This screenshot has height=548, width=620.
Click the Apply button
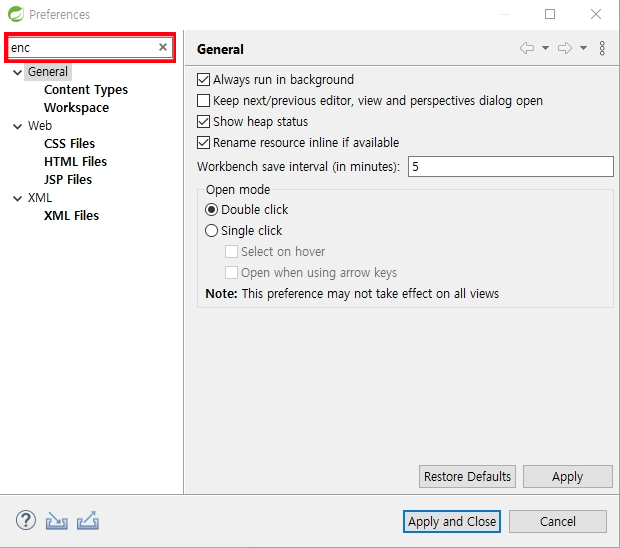click(568, 476)
